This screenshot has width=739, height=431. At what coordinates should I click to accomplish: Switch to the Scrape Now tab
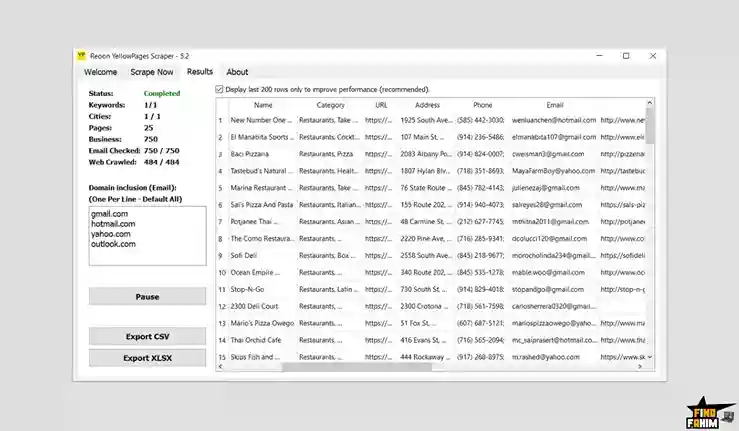152,72
